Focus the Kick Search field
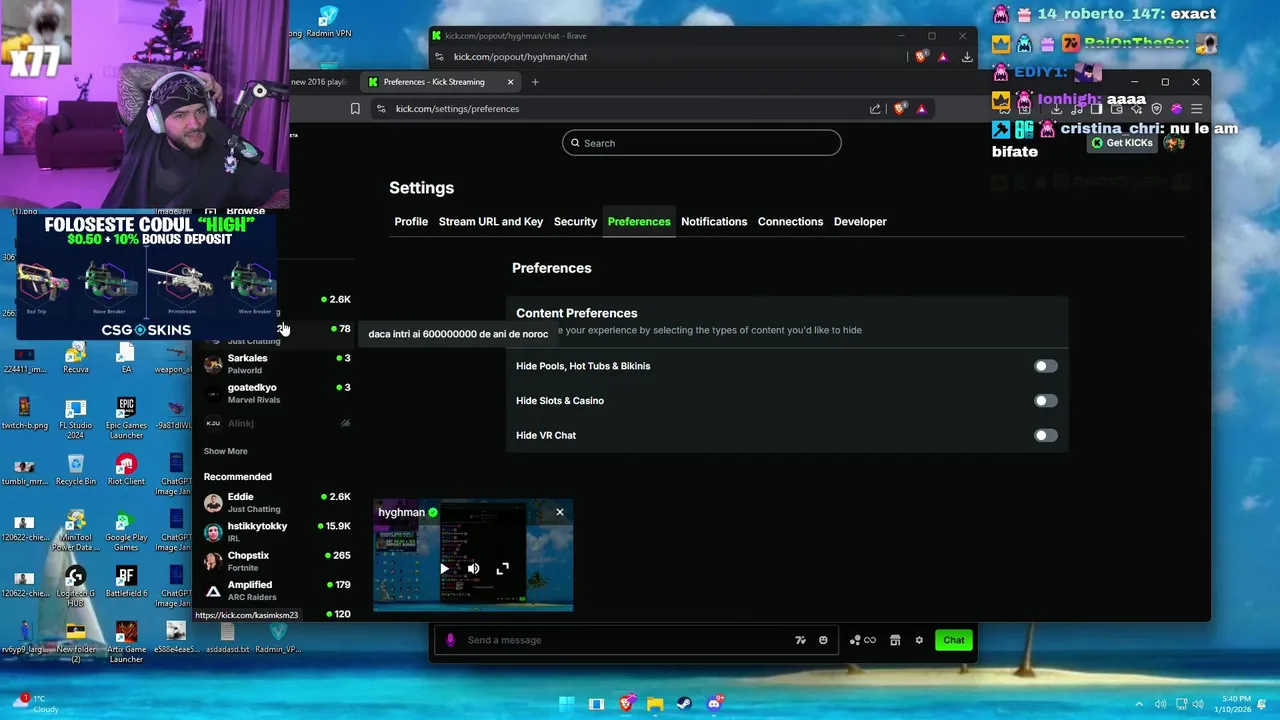 [x=701, y=143]
